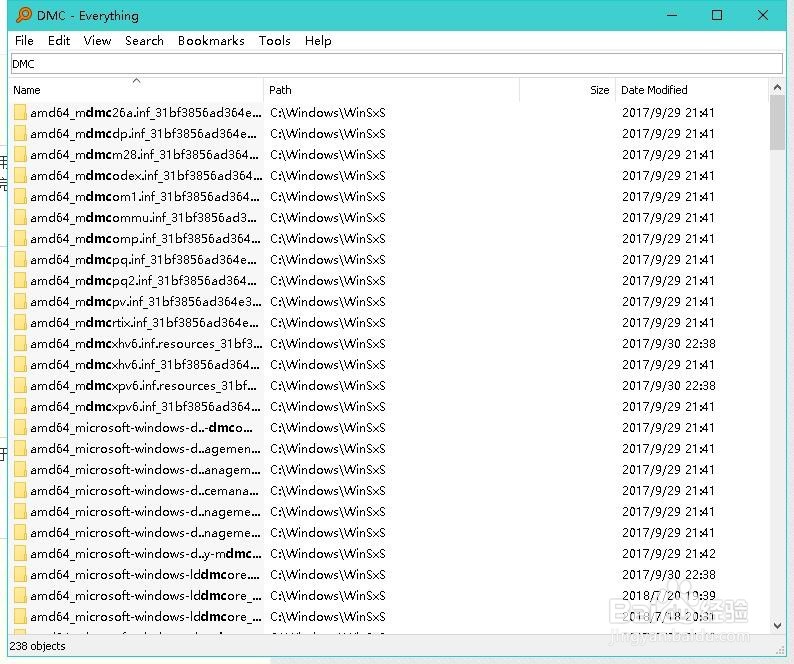This screenshot has height=664, width=794.
Task: Sort results by Name column header
Action: tap(136, 90)
